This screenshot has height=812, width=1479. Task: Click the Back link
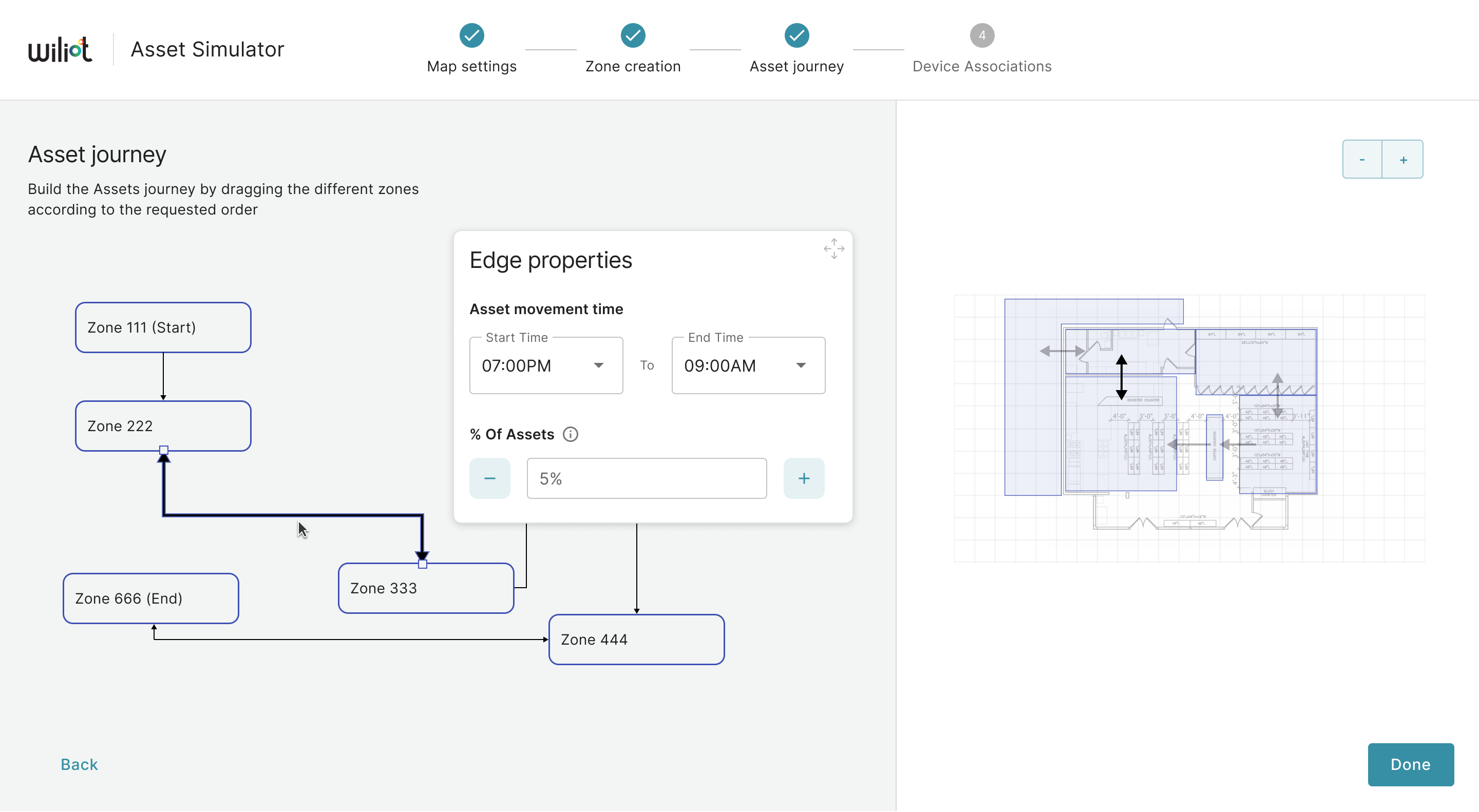point(79,764)
